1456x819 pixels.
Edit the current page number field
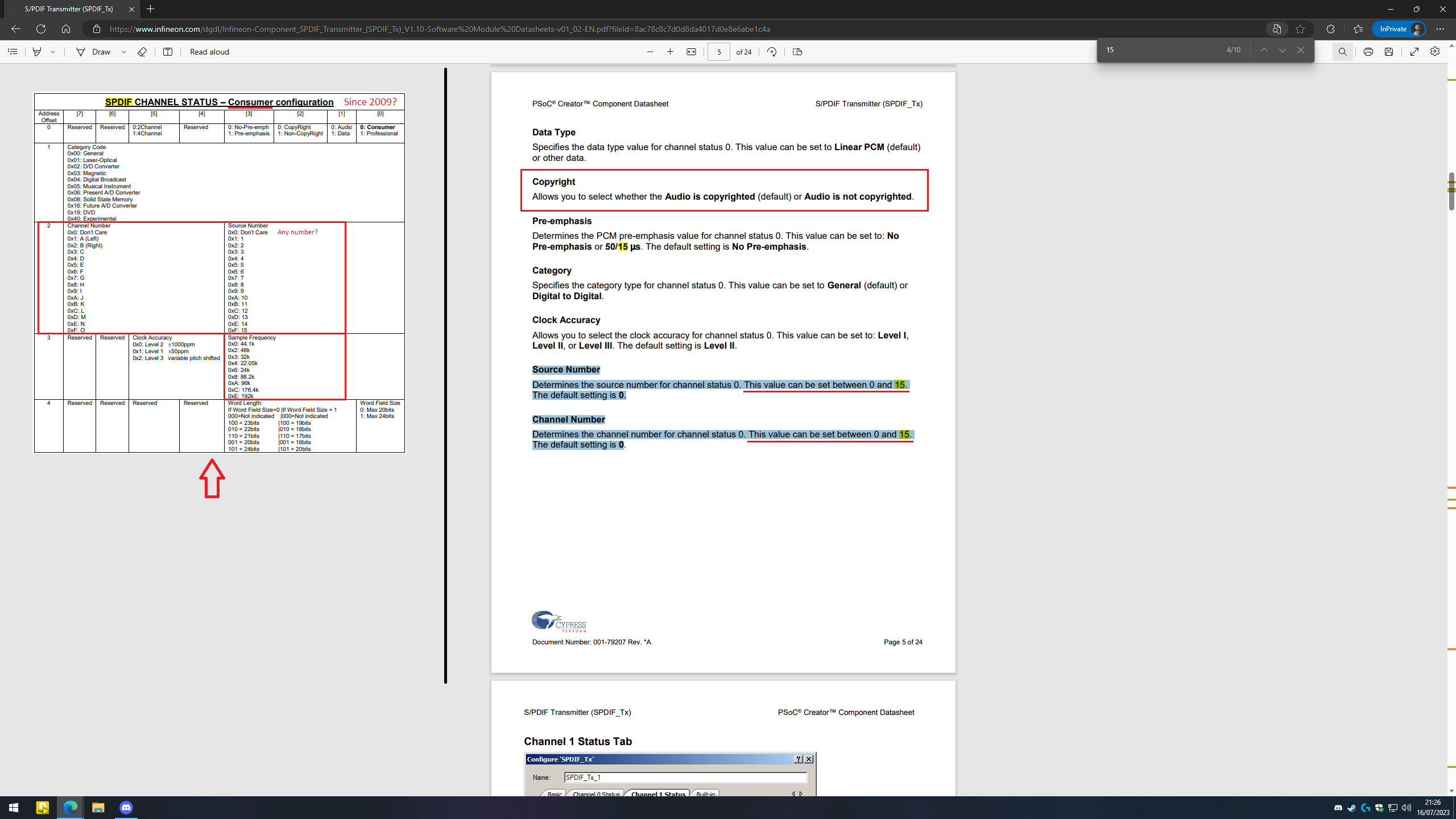point(719,52)
